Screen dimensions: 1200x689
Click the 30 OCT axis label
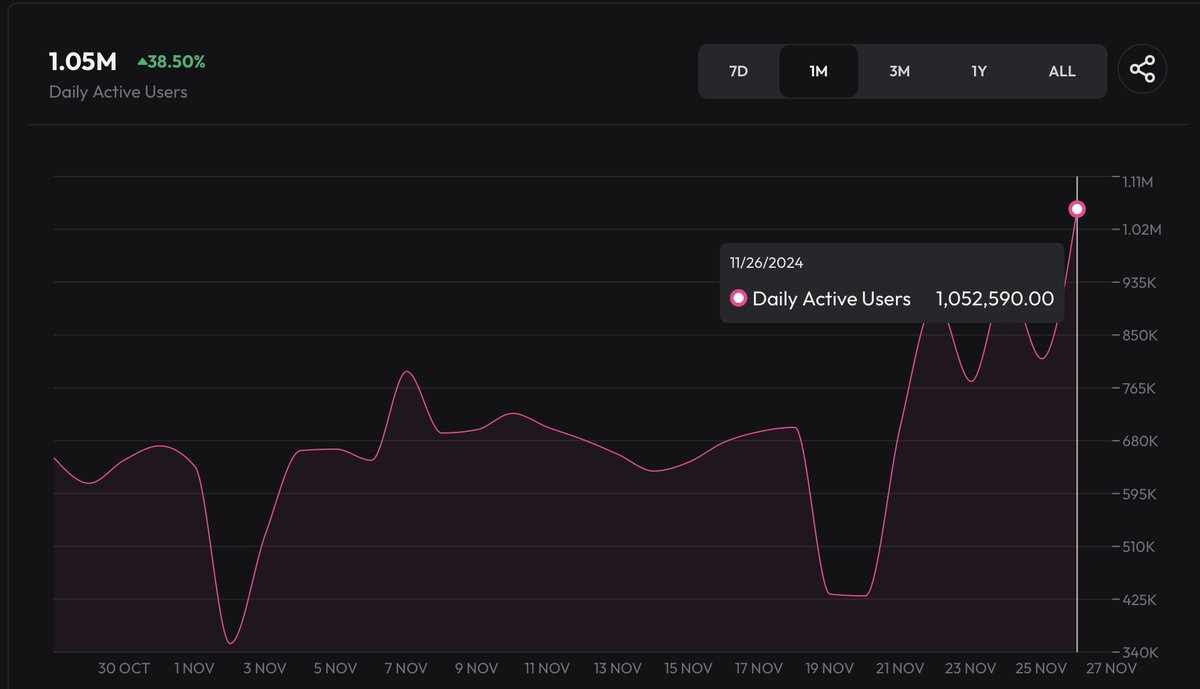(x=124, y=668)
